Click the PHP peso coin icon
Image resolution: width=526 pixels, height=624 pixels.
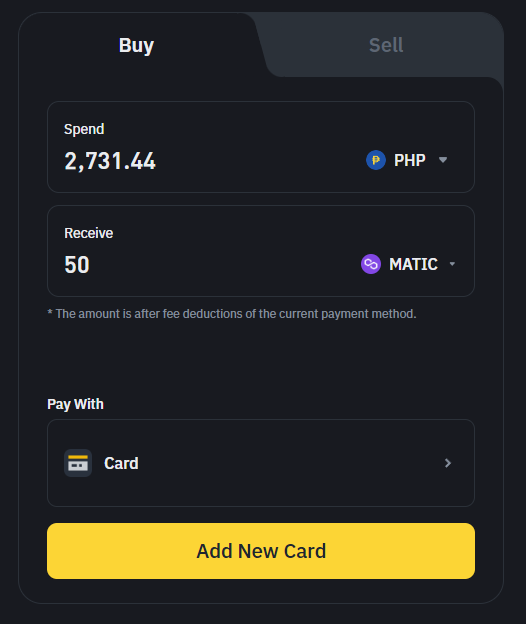[x=376, y=160]
